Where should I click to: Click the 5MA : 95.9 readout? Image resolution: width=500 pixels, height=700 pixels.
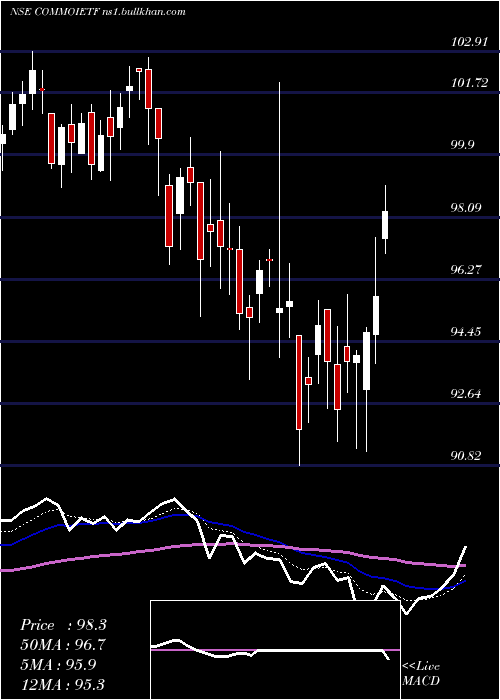[x=58, y=664]
